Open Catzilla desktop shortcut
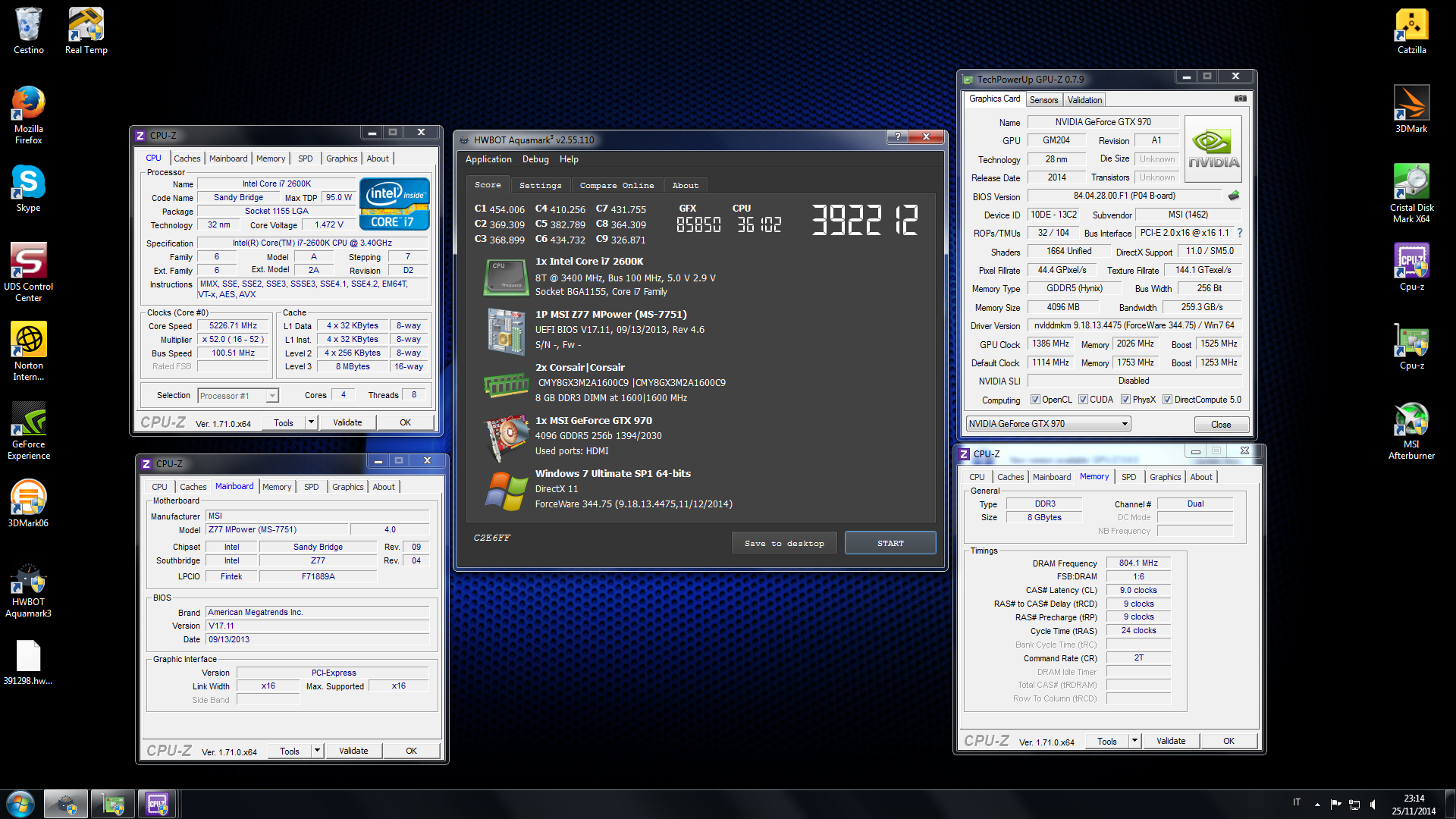1456x819 pixels. click(1411, 30)
